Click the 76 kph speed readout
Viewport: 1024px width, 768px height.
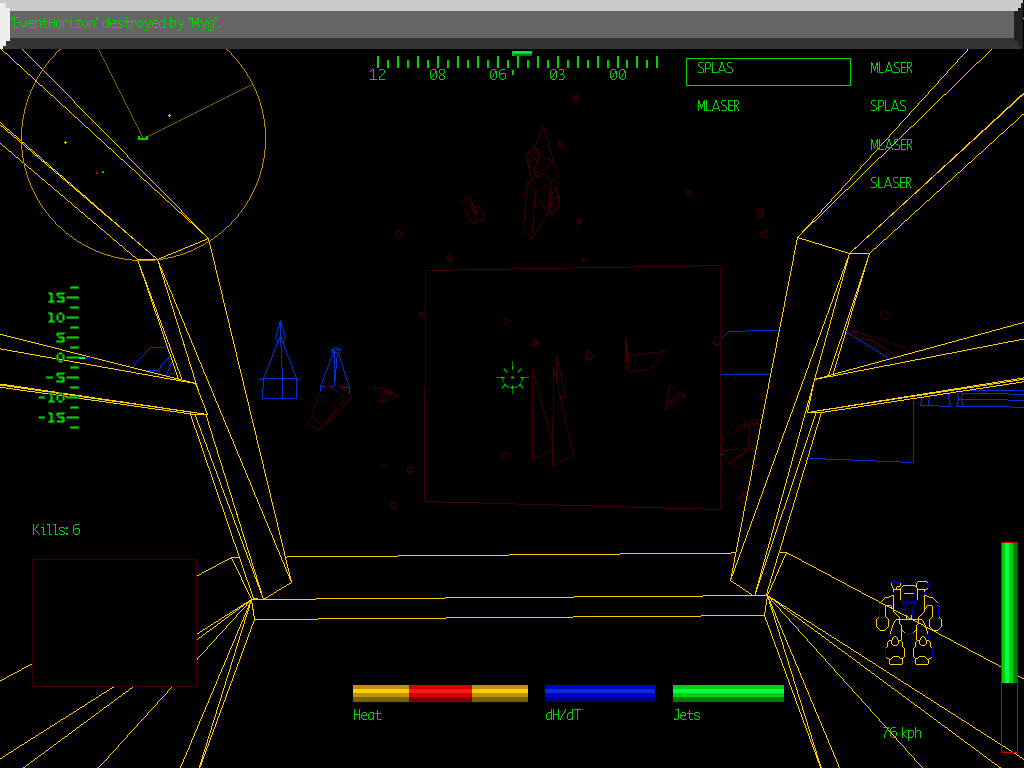click(901, 733)
